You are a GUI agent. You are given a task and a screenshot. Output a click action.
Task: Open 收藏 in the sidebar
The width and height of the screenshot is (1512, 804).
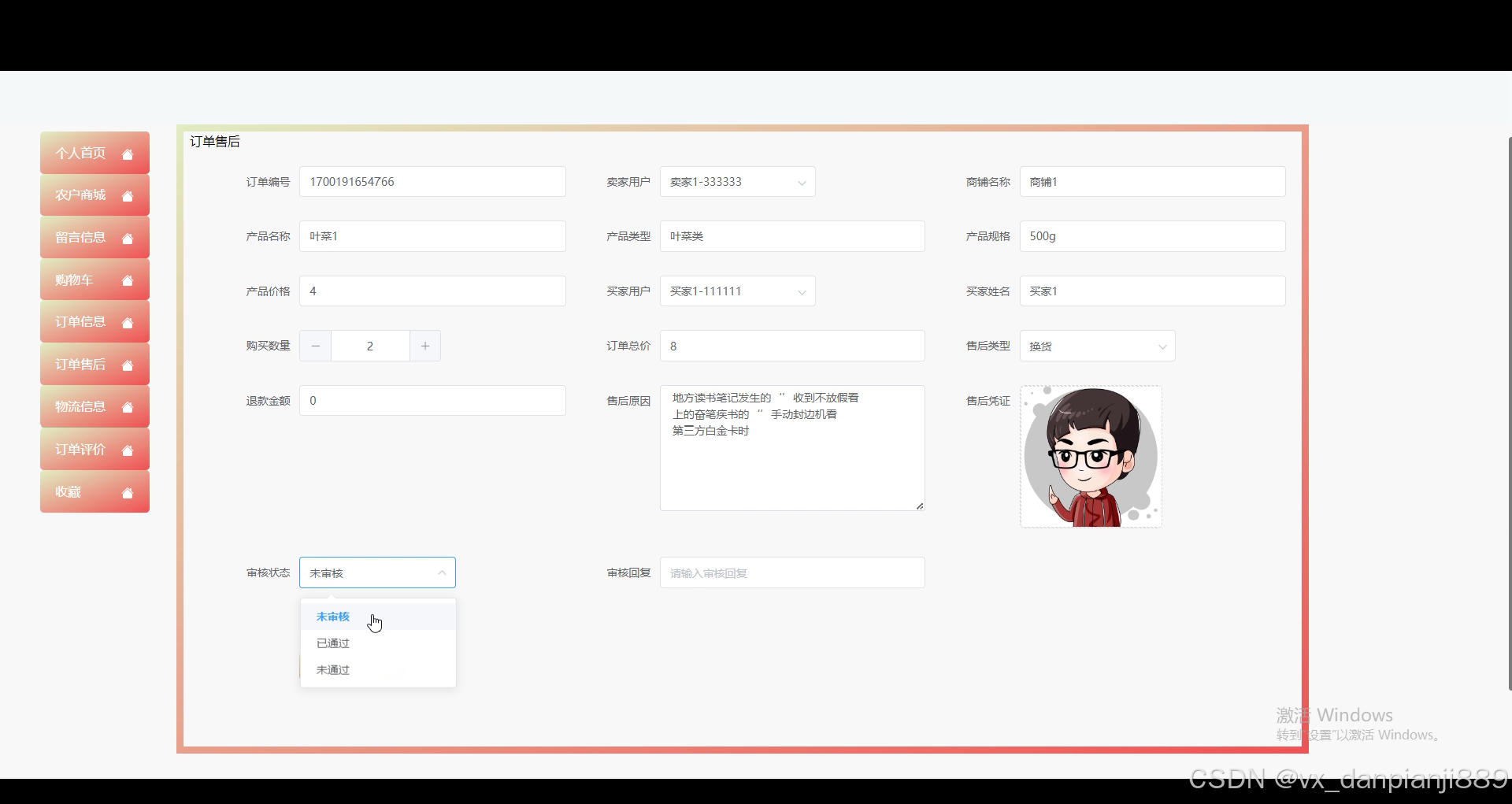(94, 491)
